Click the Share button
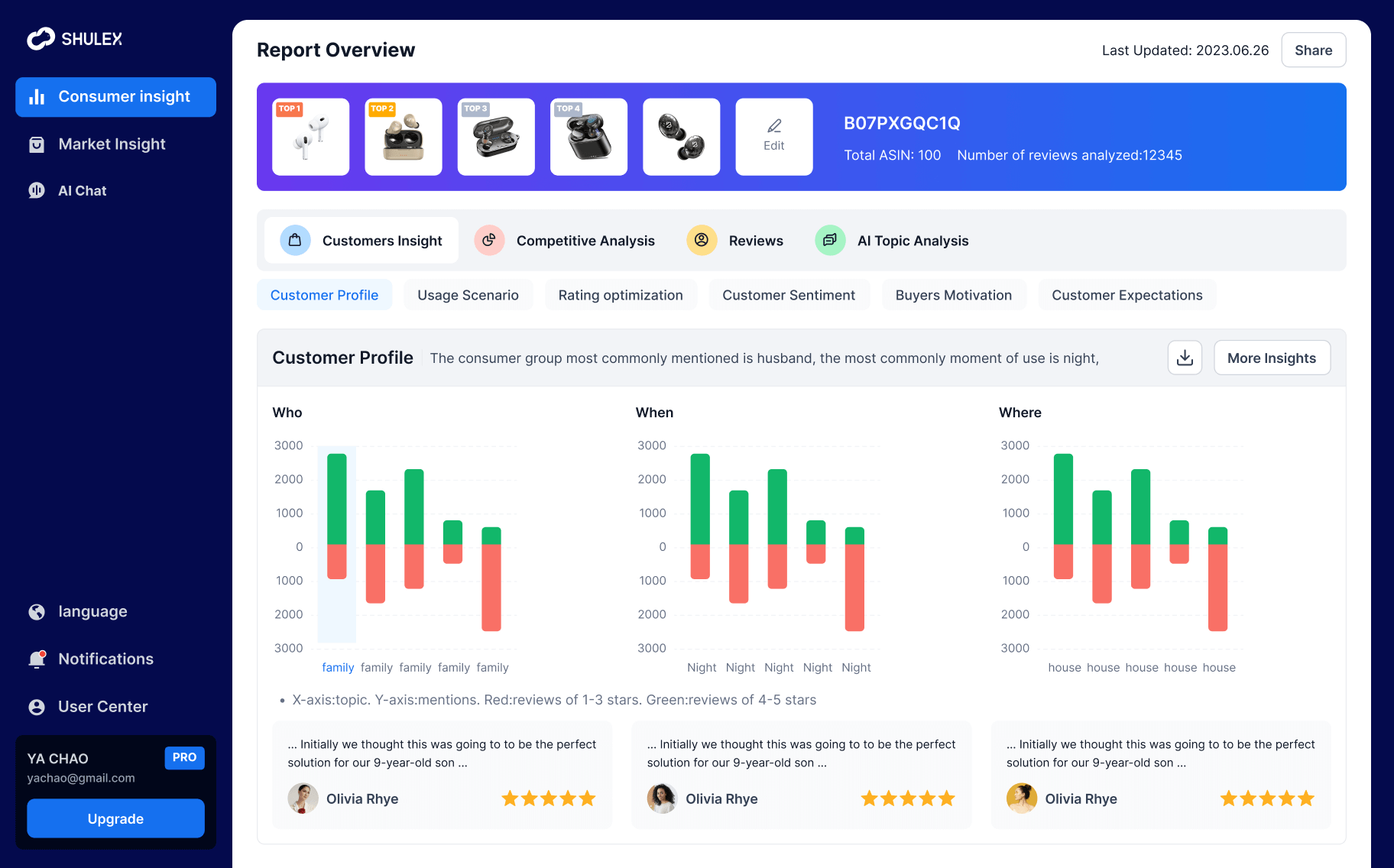Image resolution: width=1394 pixels, height=868 pixels. [1313, 50]
